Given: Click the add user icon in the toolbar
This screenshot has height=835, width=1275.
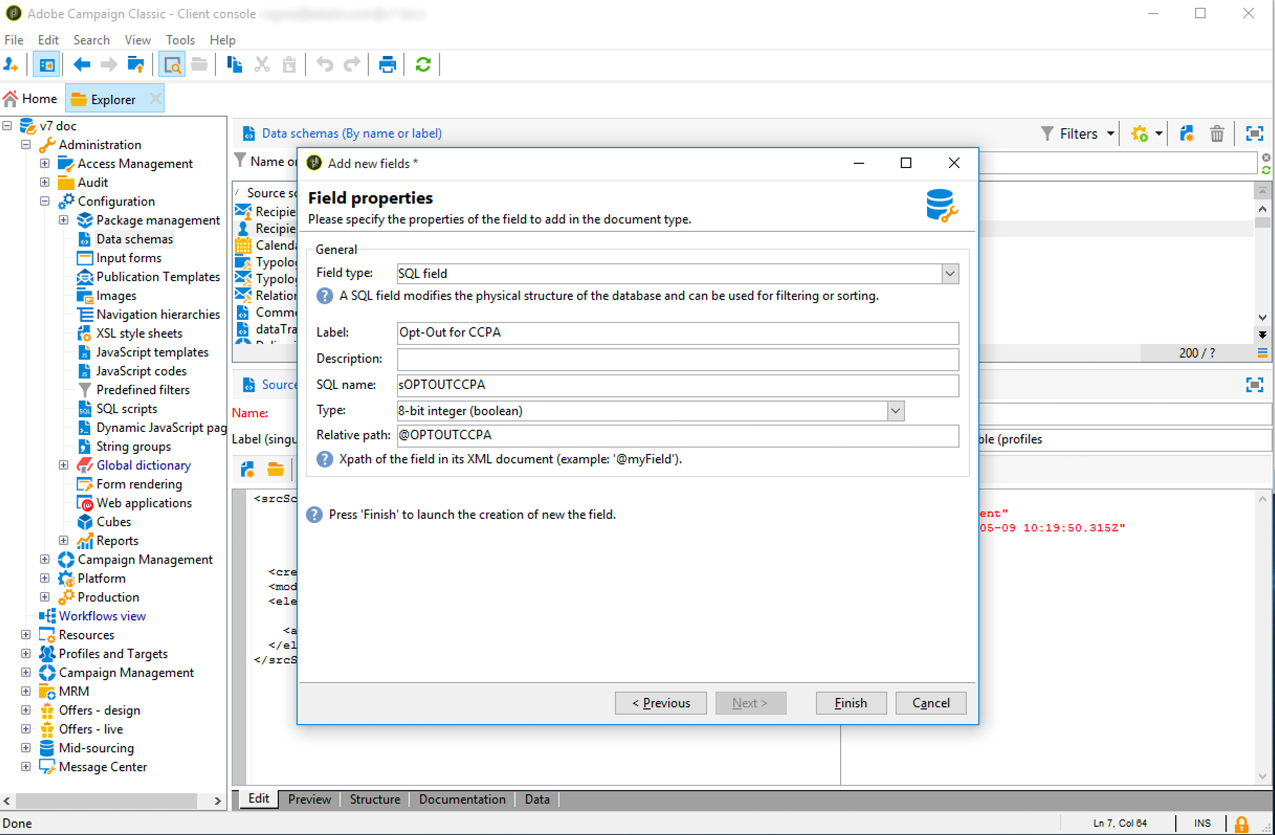Looking at the screenshot, I should click(x=11, y=65).
